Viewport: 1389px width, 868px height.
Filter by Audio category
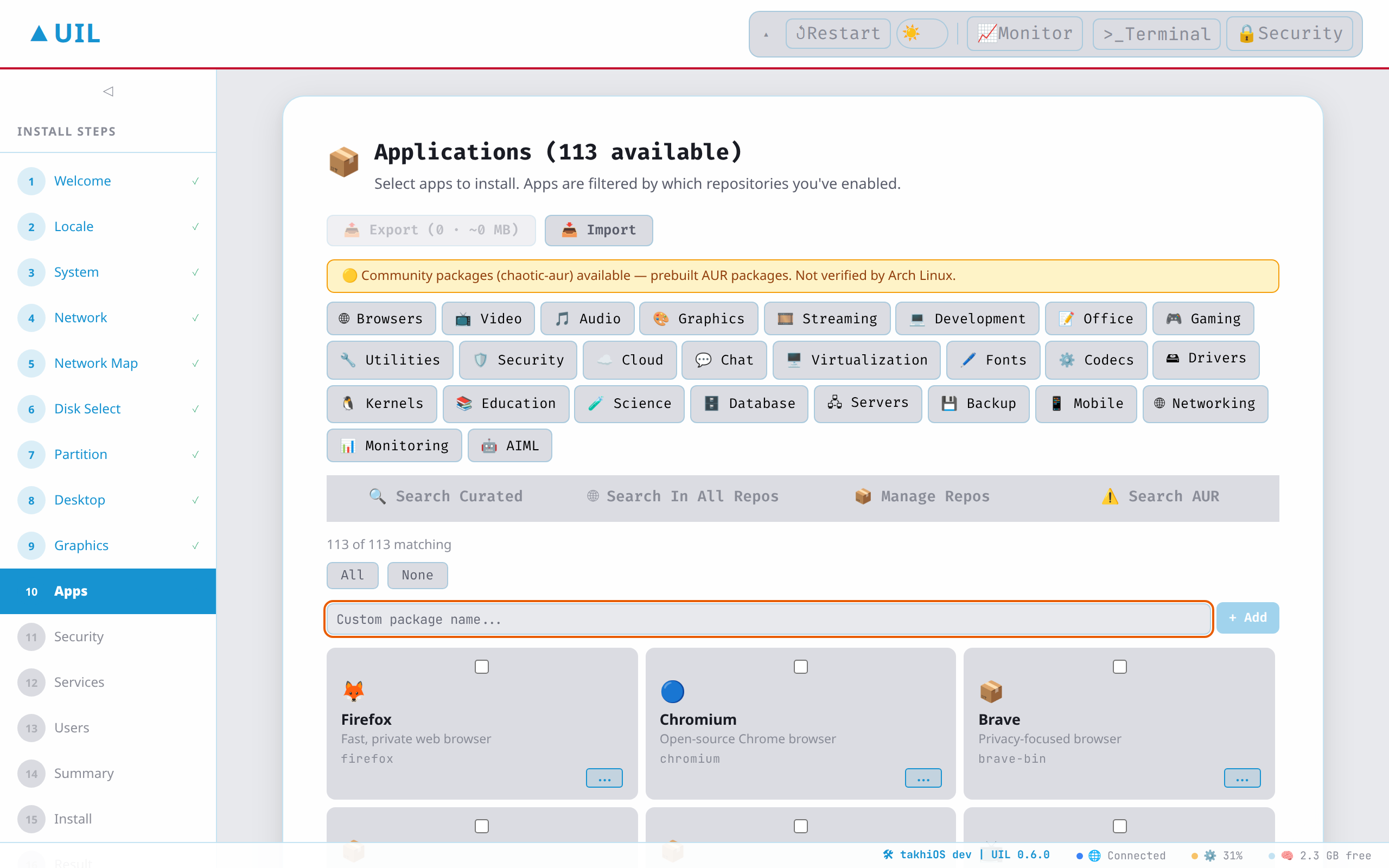click(x=587, y=318)
